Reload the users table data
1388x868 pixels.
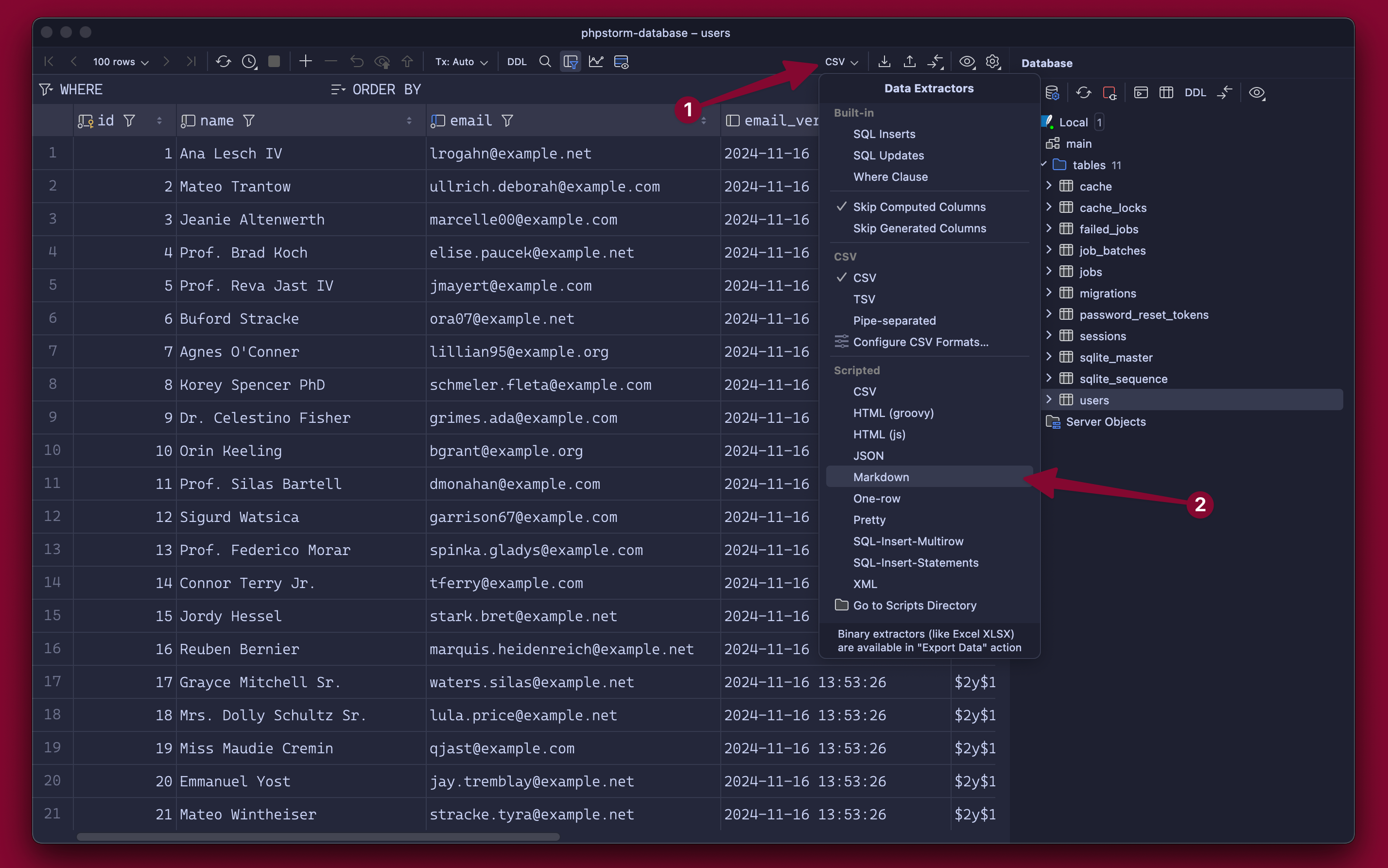pyautogui.click(x=223, y=61)
